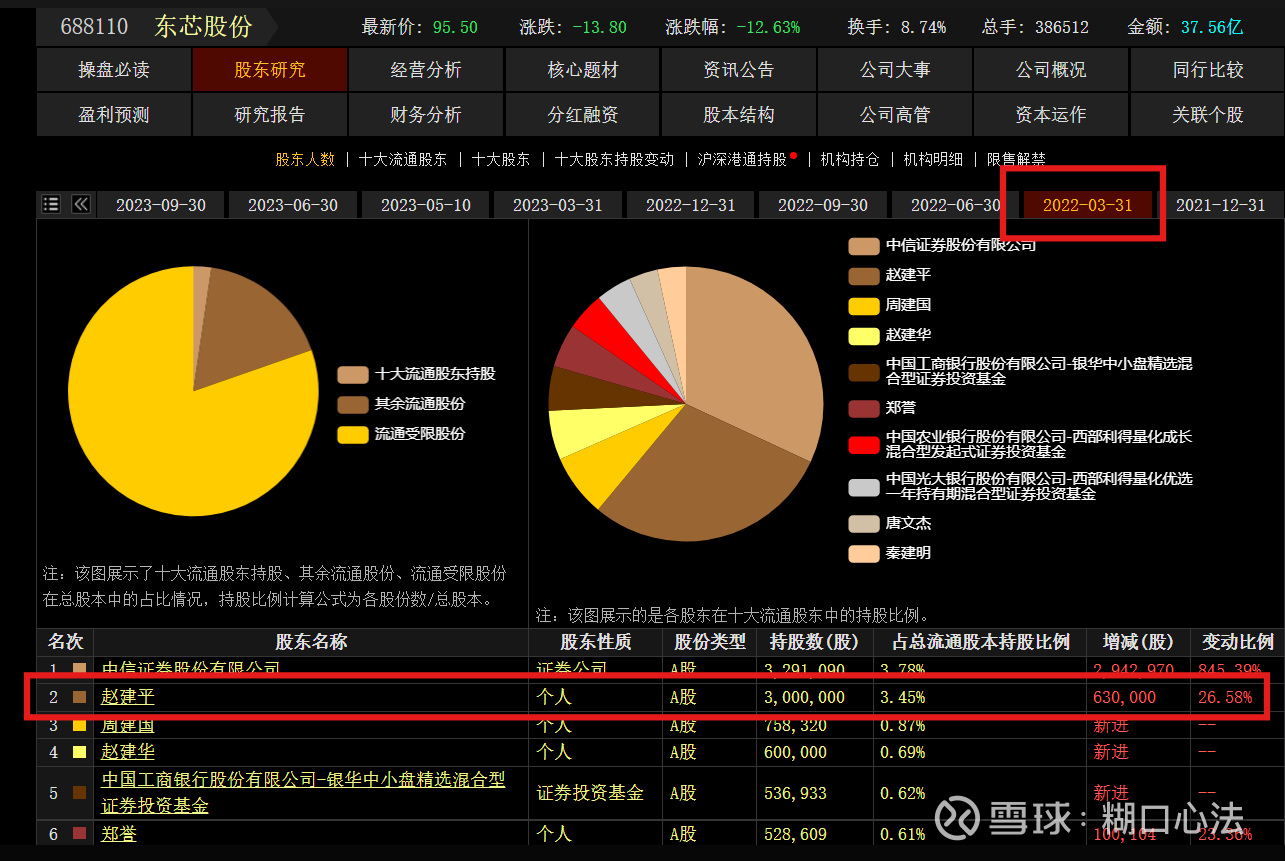Open shareholder 郑誉 link in the table
The height and width of the screenshot is (861, 1285).
[119, 834]
